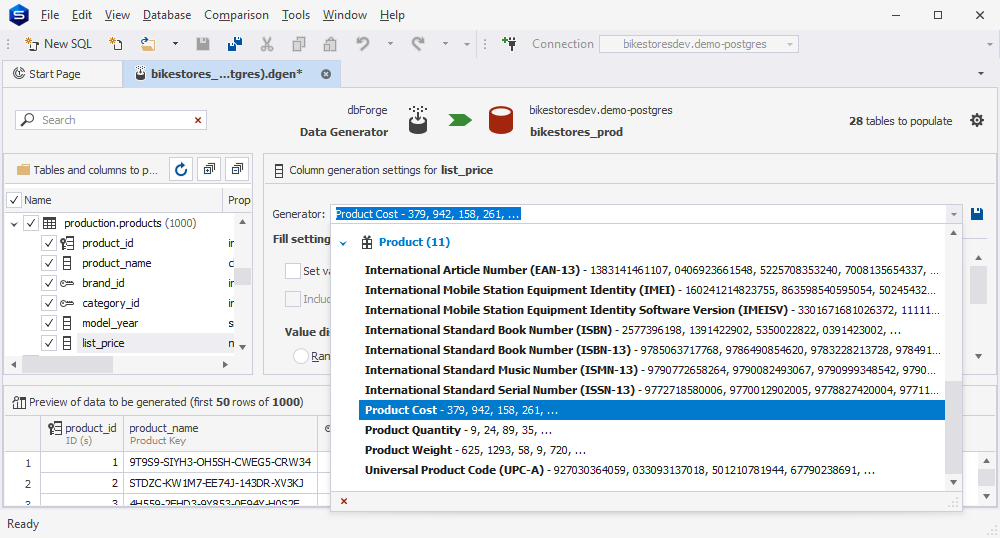Select the Random value distribution radio button
The image size is (1000, 538).
300,356
